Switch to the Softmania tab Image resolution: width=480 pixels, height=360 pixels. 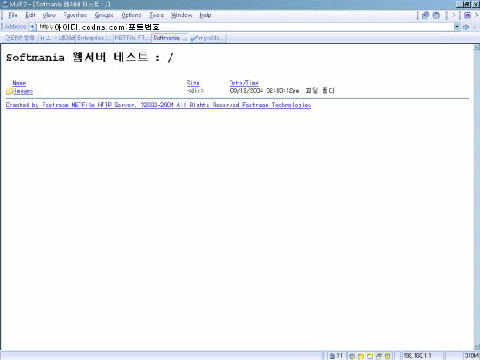(170, 38)
